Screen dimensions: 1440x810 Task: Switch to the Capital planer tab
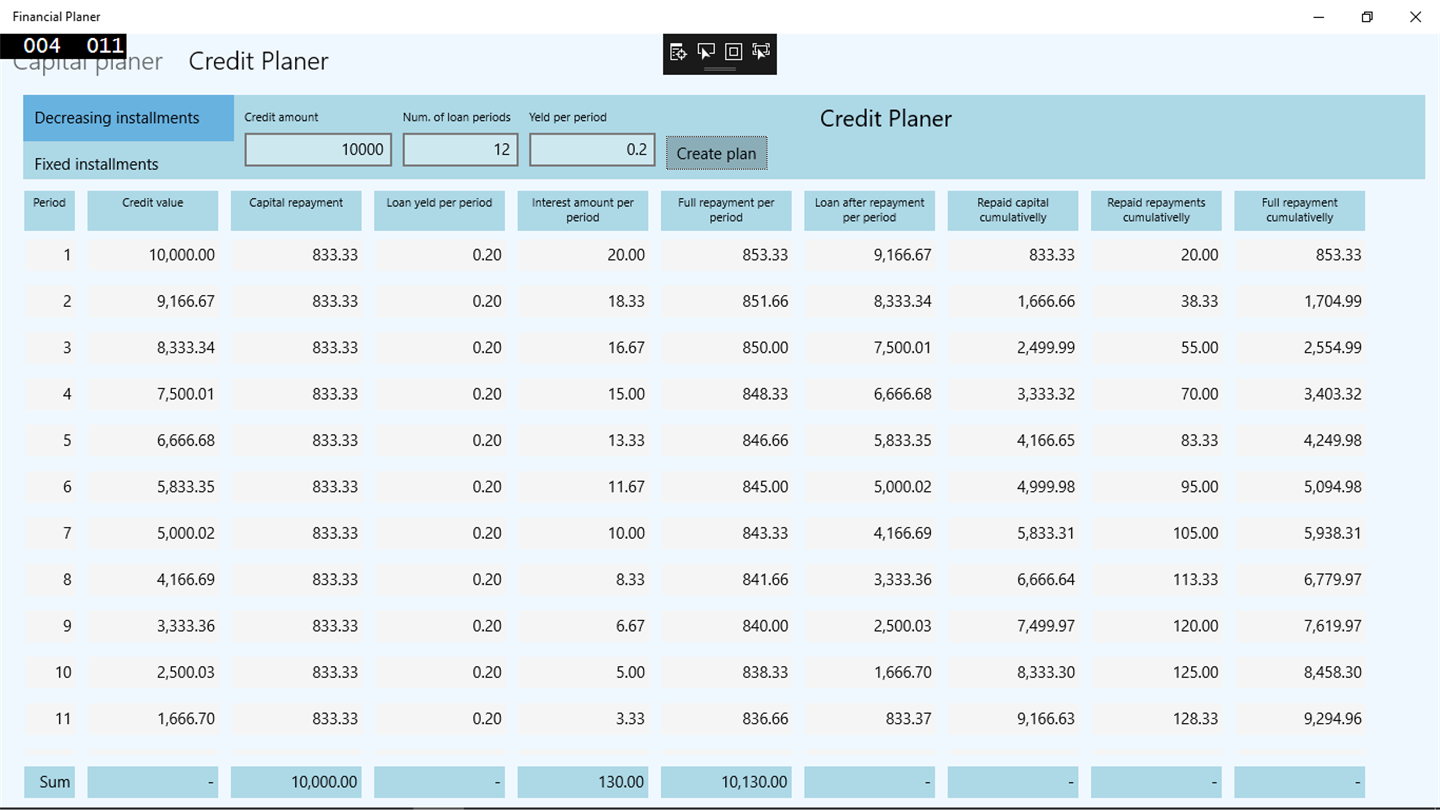(x=88, y=62)
